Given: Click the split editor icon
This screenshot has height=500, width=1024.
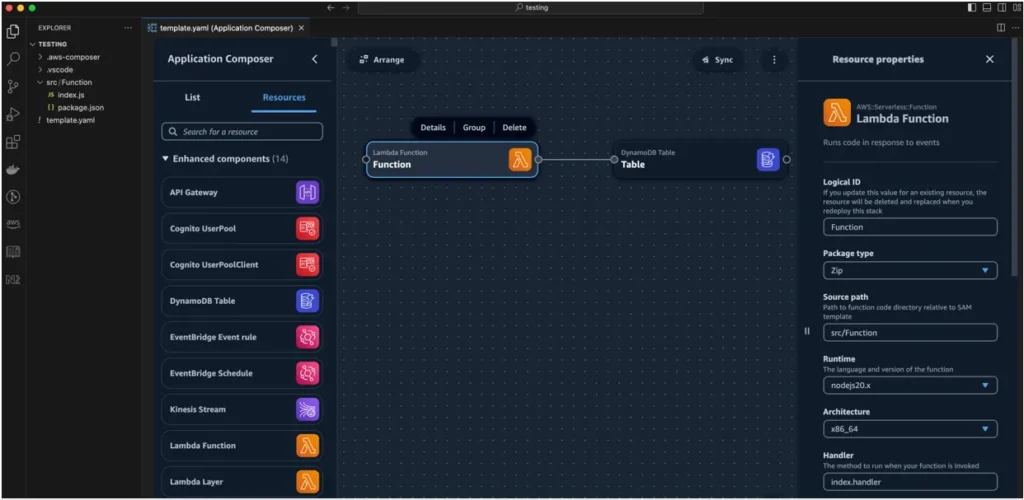Looking at the screenshot, I should (x=1000, y=28).
